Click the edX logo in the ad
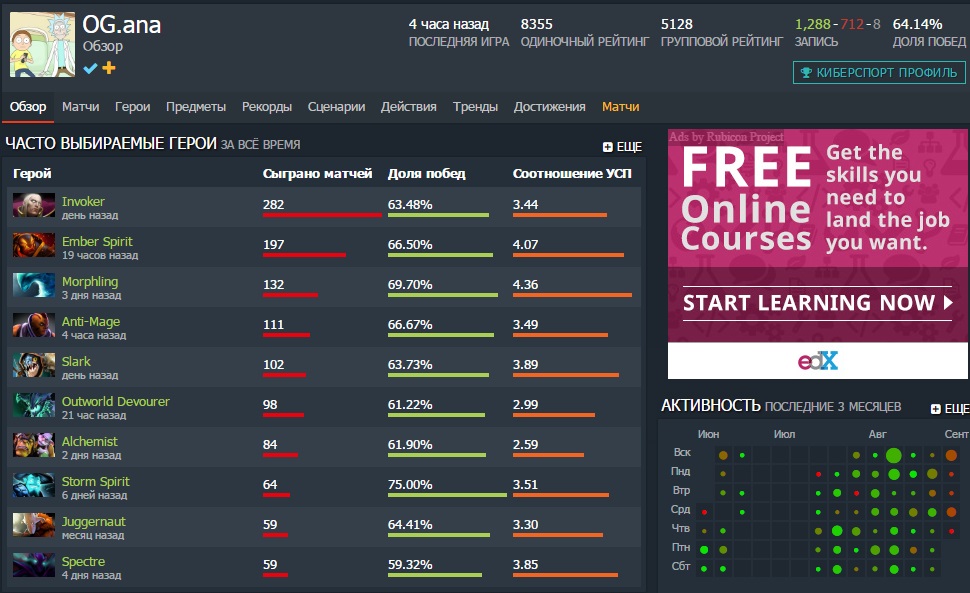Viewport: 970px width, 593px height. [817, 360]
